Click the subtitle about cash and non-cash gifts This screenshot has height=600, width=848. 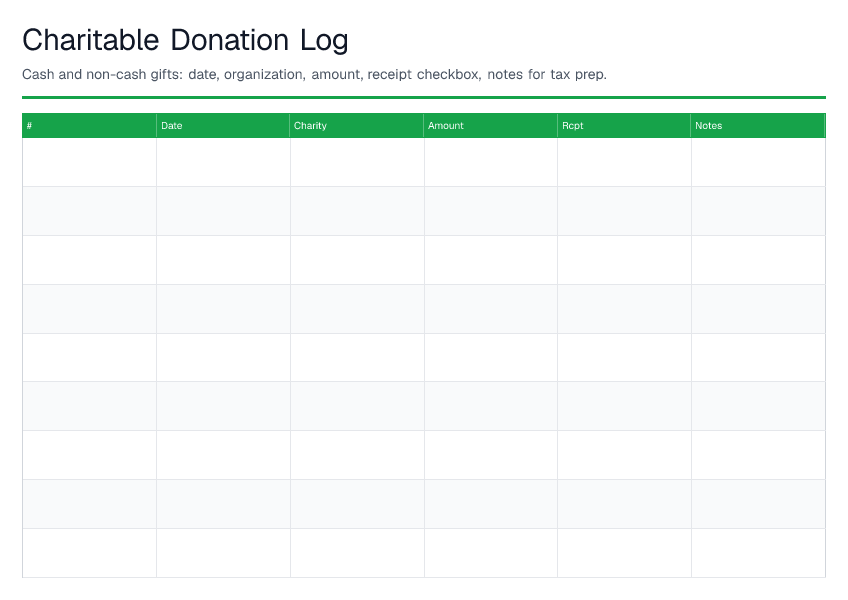314,75
